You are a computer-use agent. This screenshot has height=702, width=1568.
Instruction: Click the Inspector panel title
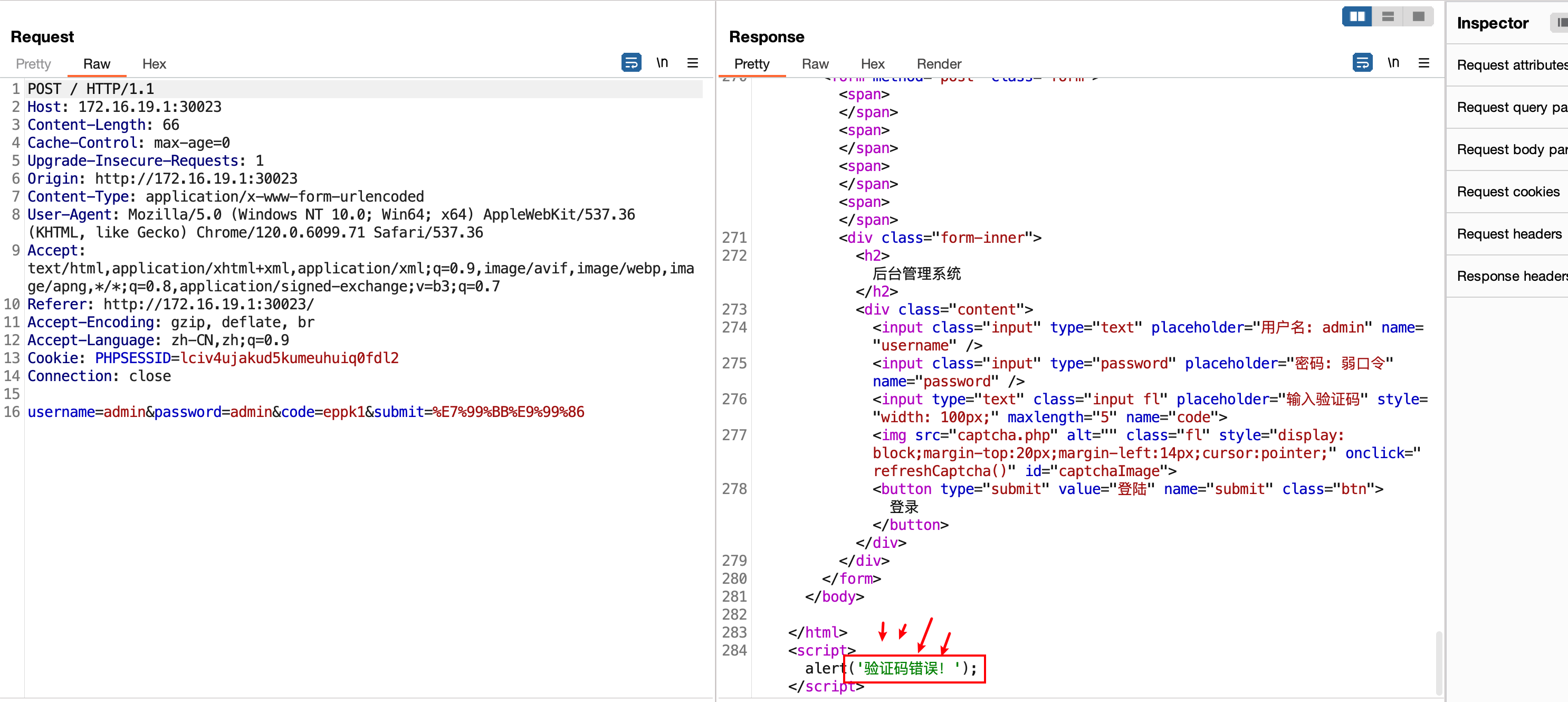click(1492, 23)
